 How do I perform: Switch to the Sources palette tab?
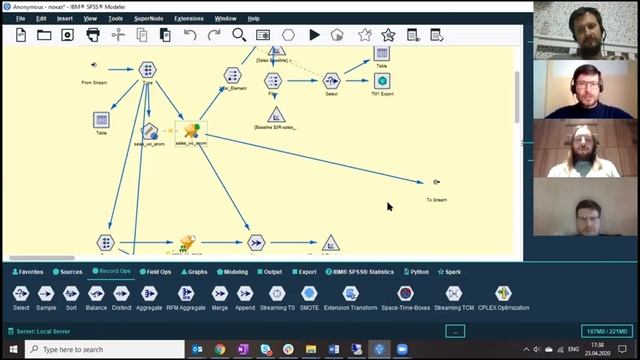point(67,272)
